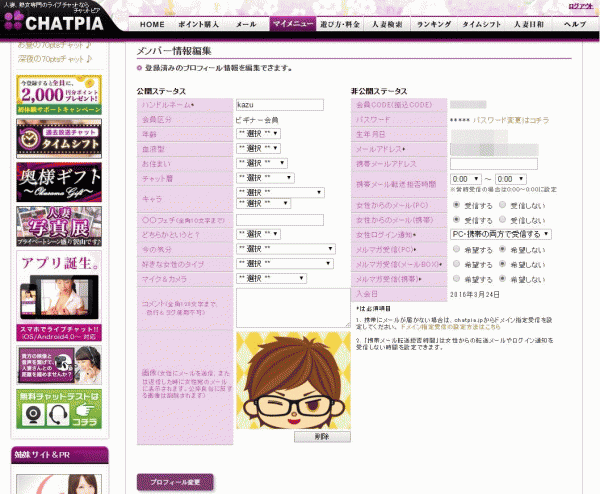Open the 今の気分 mood dropdown

[x=286, y=249]
